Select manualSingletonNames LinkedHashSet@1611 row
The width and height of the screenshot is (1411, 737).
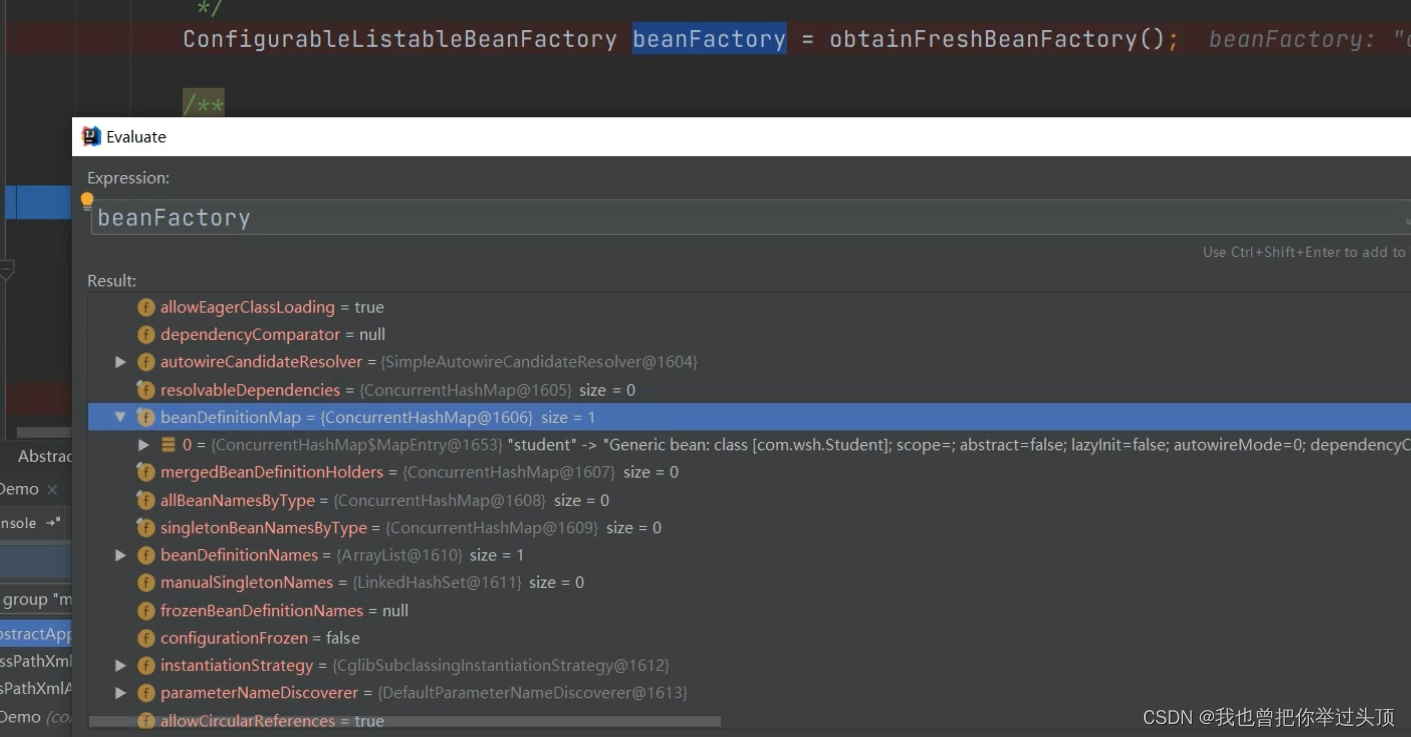[749, 582]
